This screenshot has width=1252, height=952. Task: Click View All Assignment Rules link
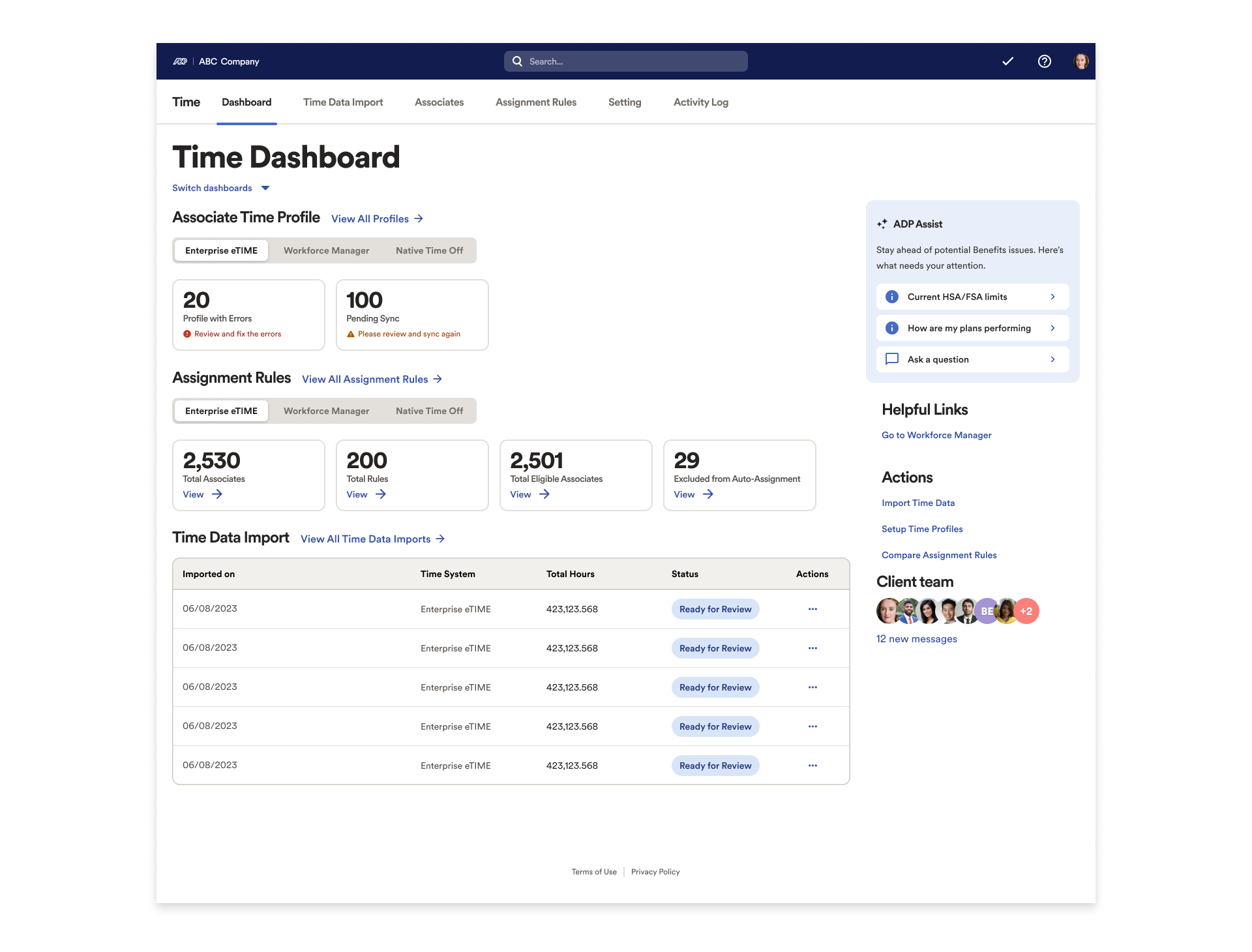366,379
